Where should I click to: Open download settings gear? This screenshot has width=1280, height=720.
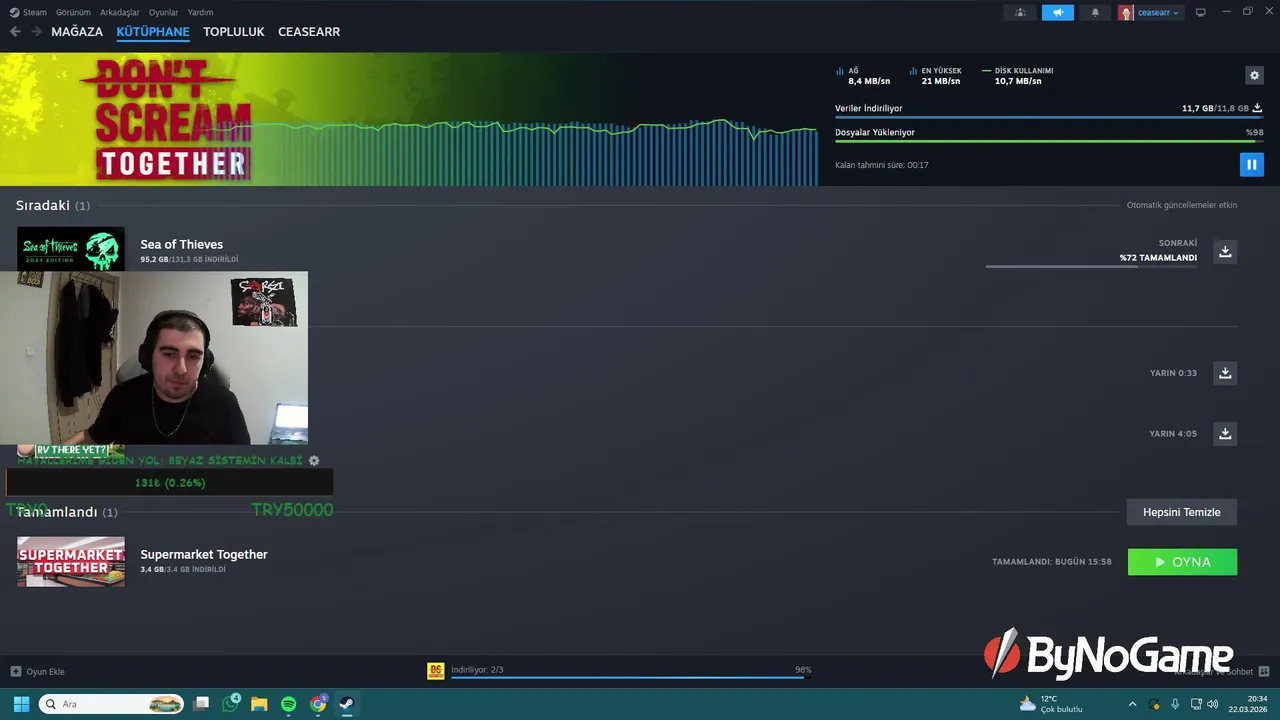(1254, 75)
